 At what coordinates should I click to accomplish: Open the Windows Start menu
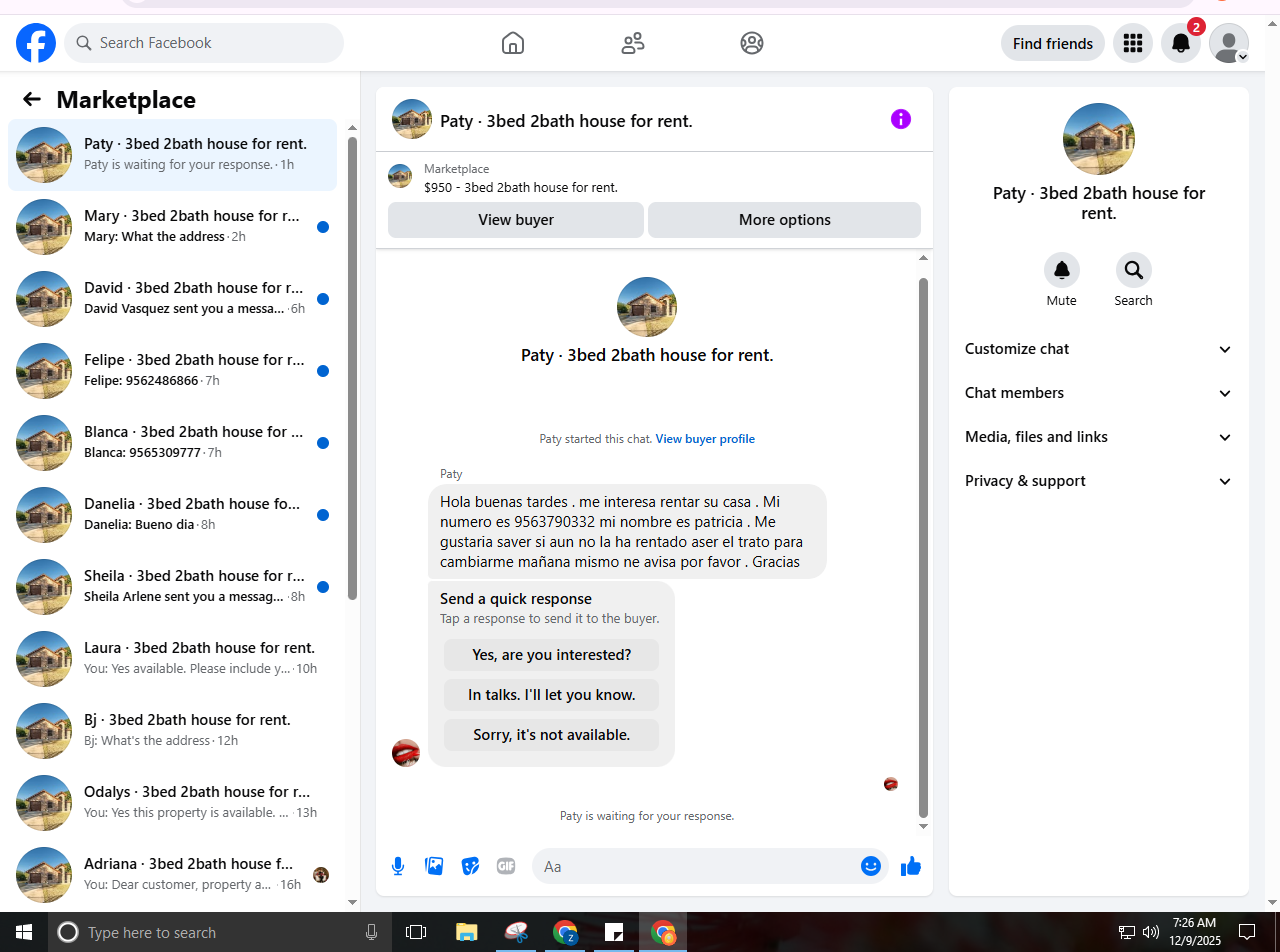coord(24,932)
